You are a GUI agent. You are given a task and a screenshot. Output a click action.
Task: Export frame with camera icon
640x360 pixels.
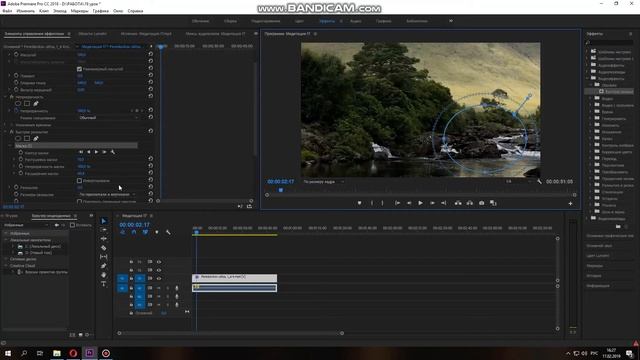(482, 203)
